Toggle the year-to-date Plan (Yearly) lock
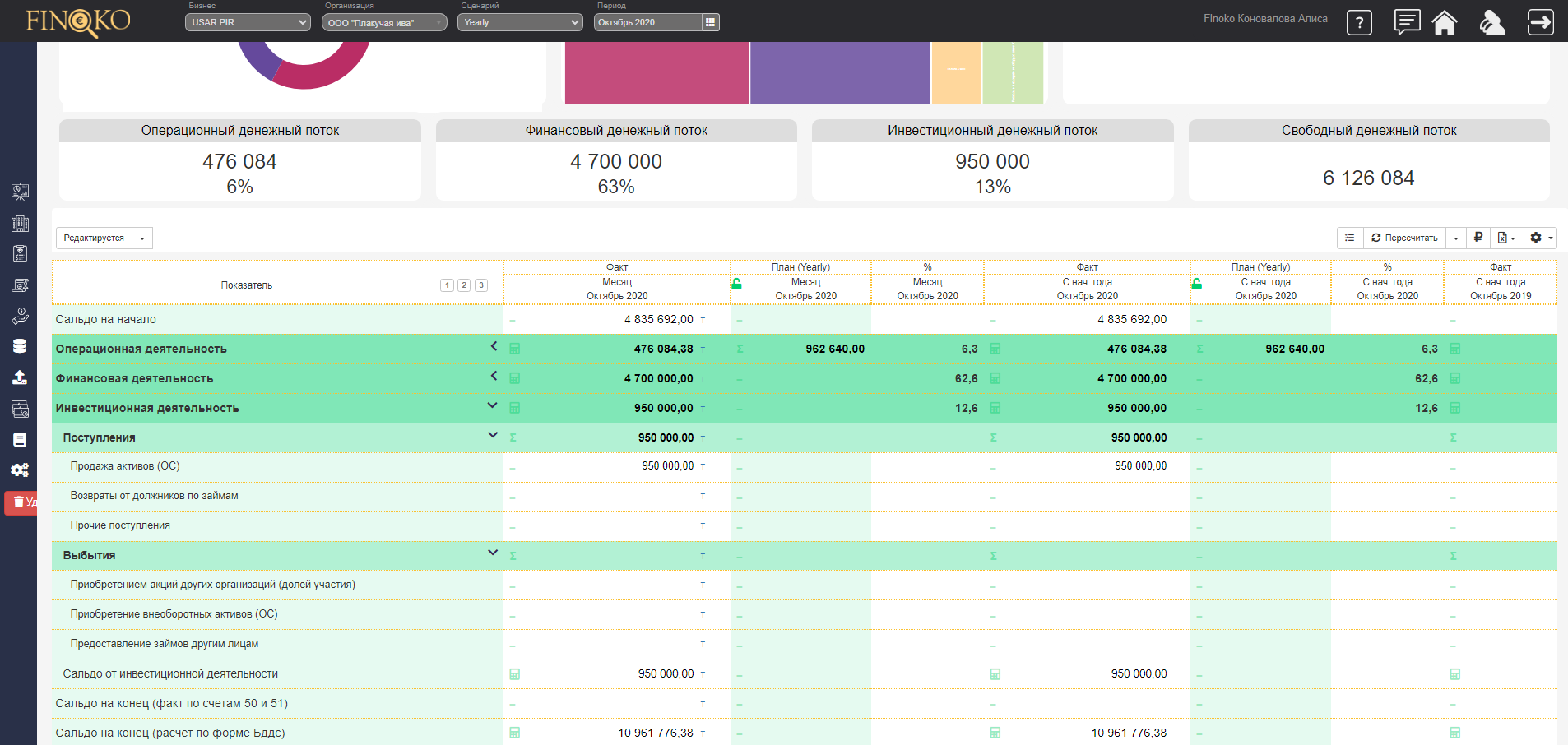The height and width of the screenshot is (745, 1568). [1197, 284]
